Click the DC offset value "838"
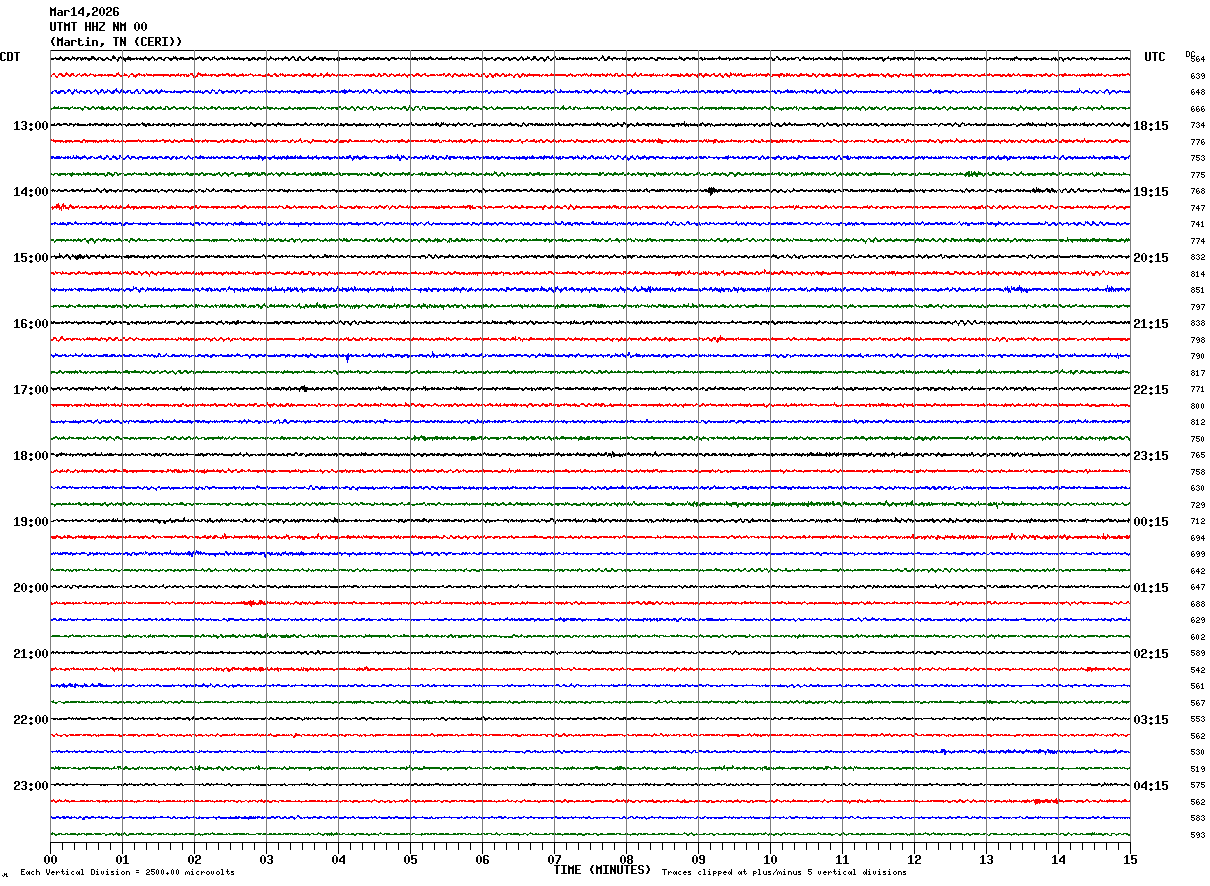 pos(1197,324)
